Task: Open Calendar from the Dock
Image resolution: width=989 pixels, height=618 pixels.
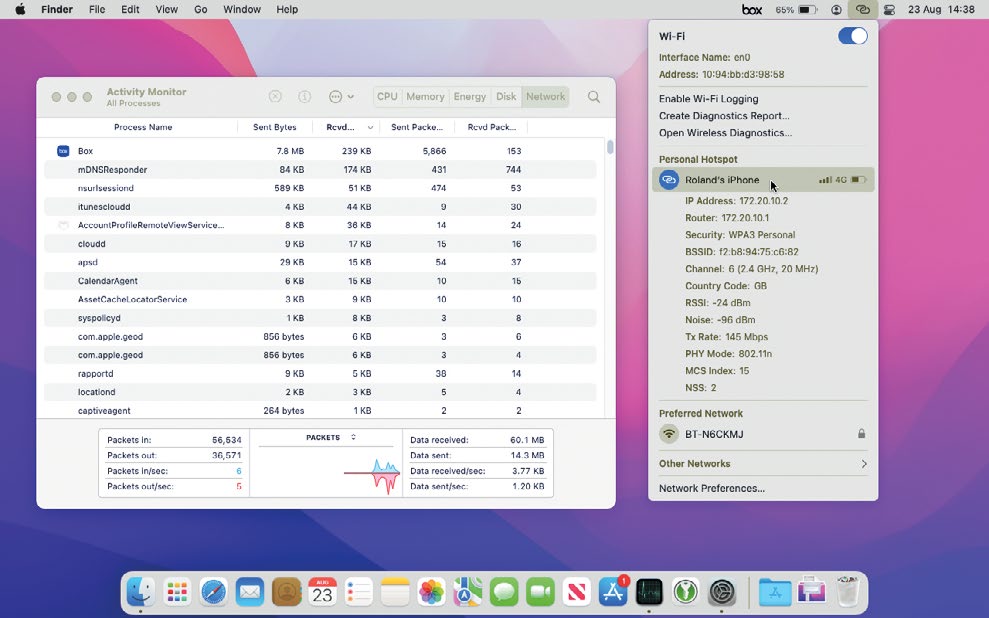Action: [x=322, y=592]
